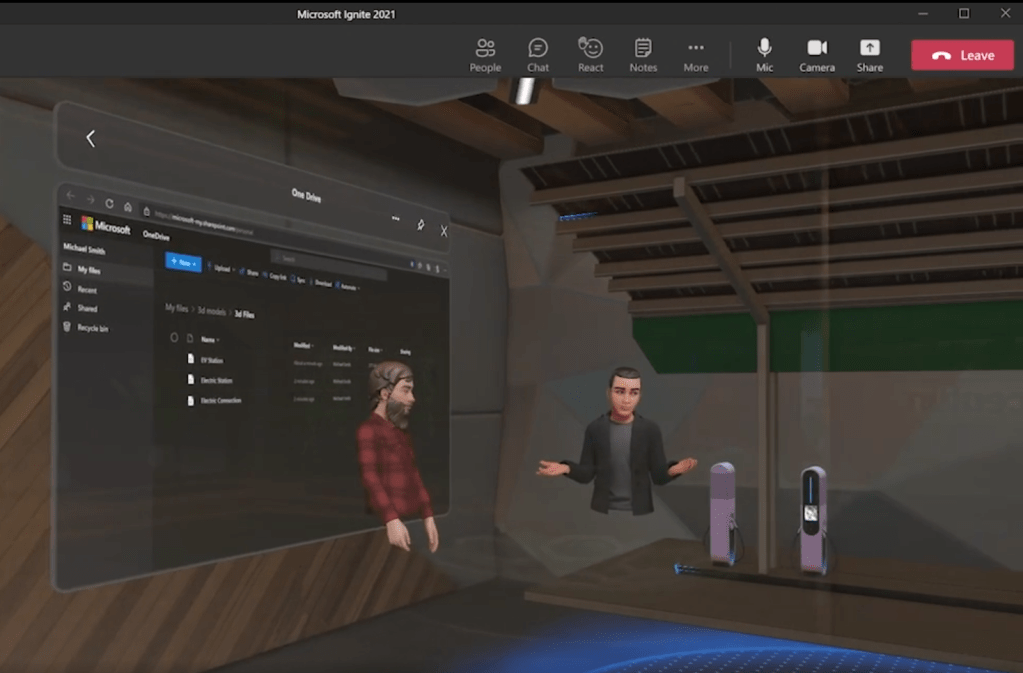Open the New dropdown in OneDrive
This screenshot has height=673, width=1023.
pyautogui.click(x=183, y=262)
